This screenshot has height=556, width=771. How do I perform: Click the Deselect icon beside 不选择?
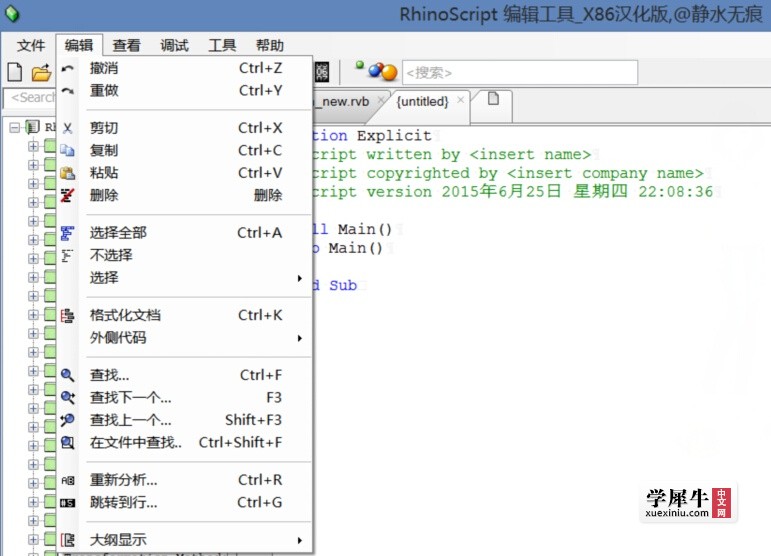click(x=68, y=256)
